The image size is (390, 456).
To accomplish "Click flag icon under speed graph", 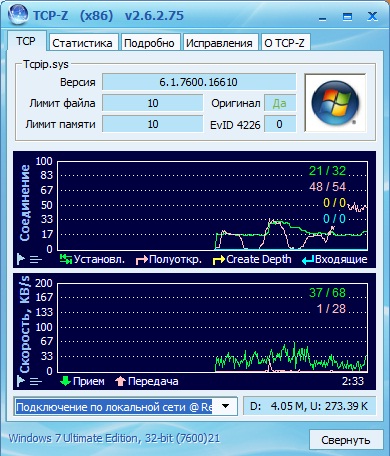I will (x=21, y=380).
